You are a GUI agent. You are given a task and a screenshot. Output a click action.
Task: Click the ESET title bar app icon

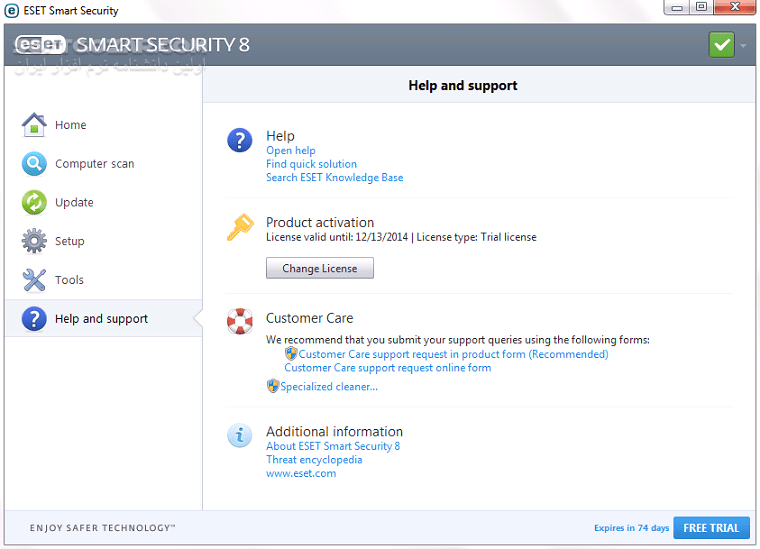12,10
